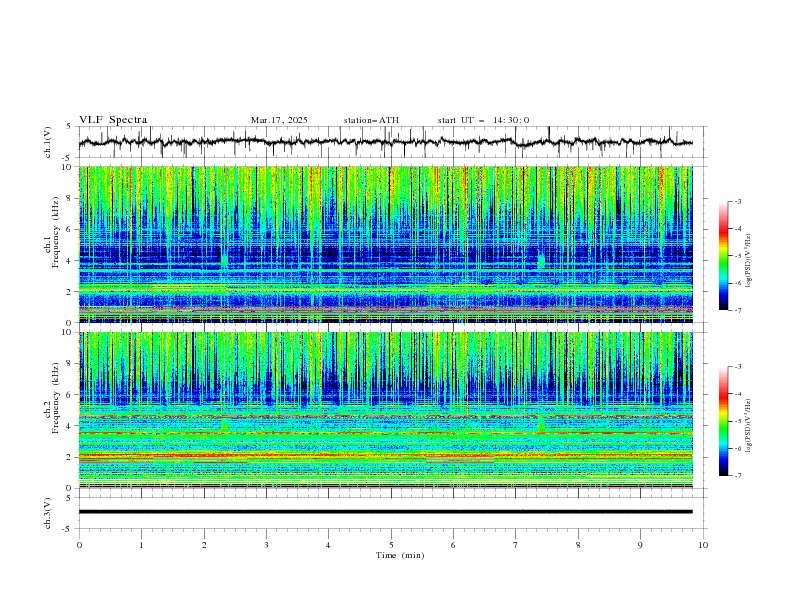
Task: Click the ch.1 voltage waveform trace
Action: (x=385, y=142)
